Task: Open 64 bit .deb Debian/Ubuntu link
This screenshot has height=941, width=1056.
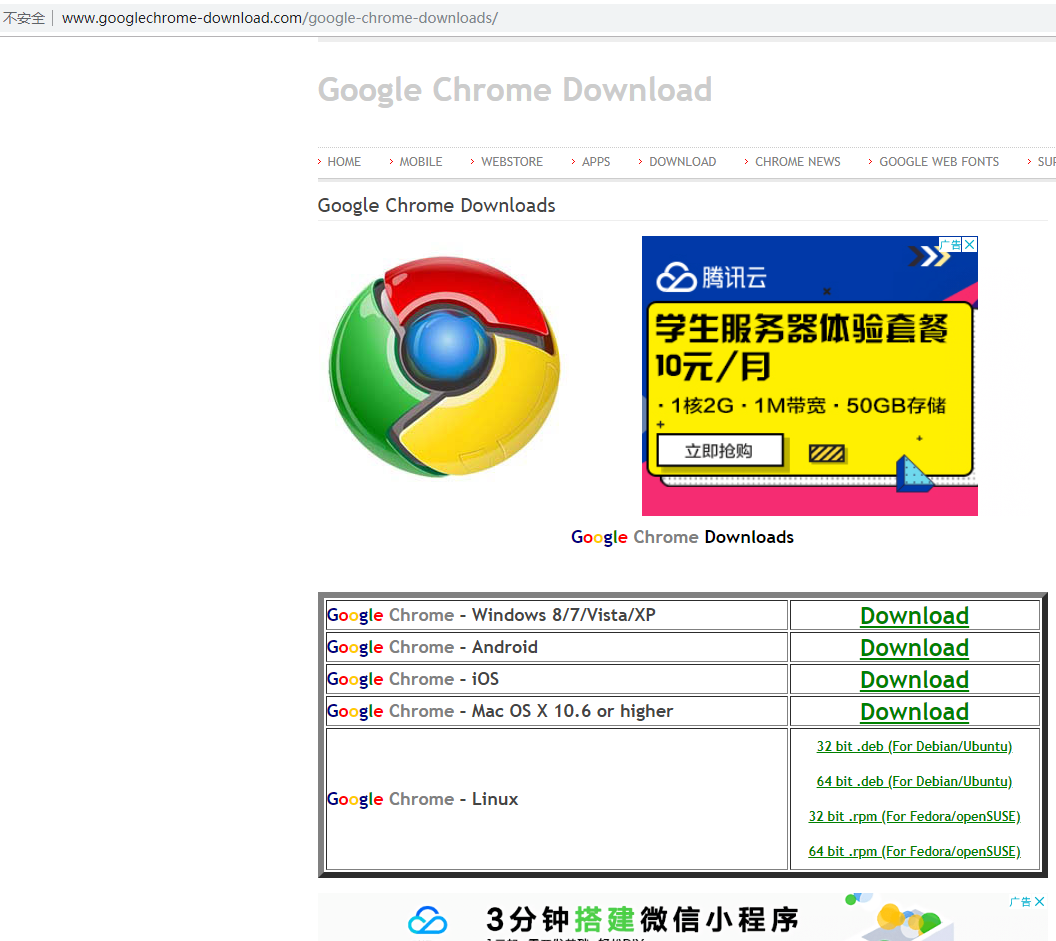Action: [914, 781]
